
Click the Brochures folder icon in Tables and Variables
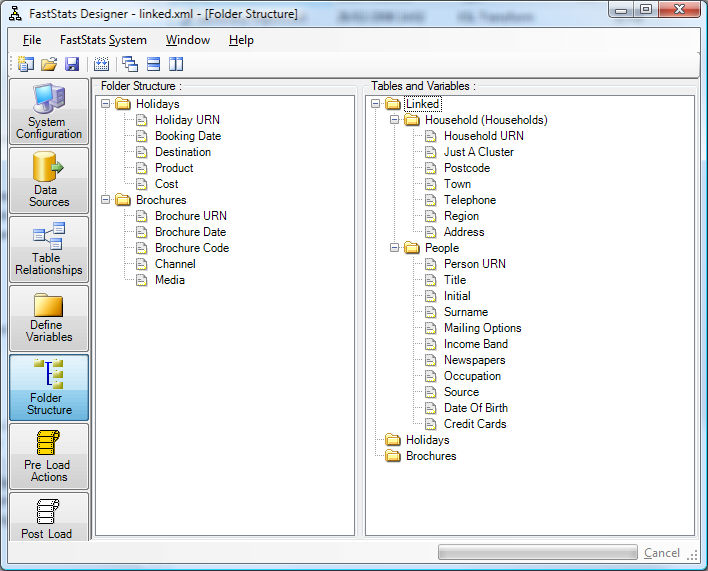(x=393, y=456)
